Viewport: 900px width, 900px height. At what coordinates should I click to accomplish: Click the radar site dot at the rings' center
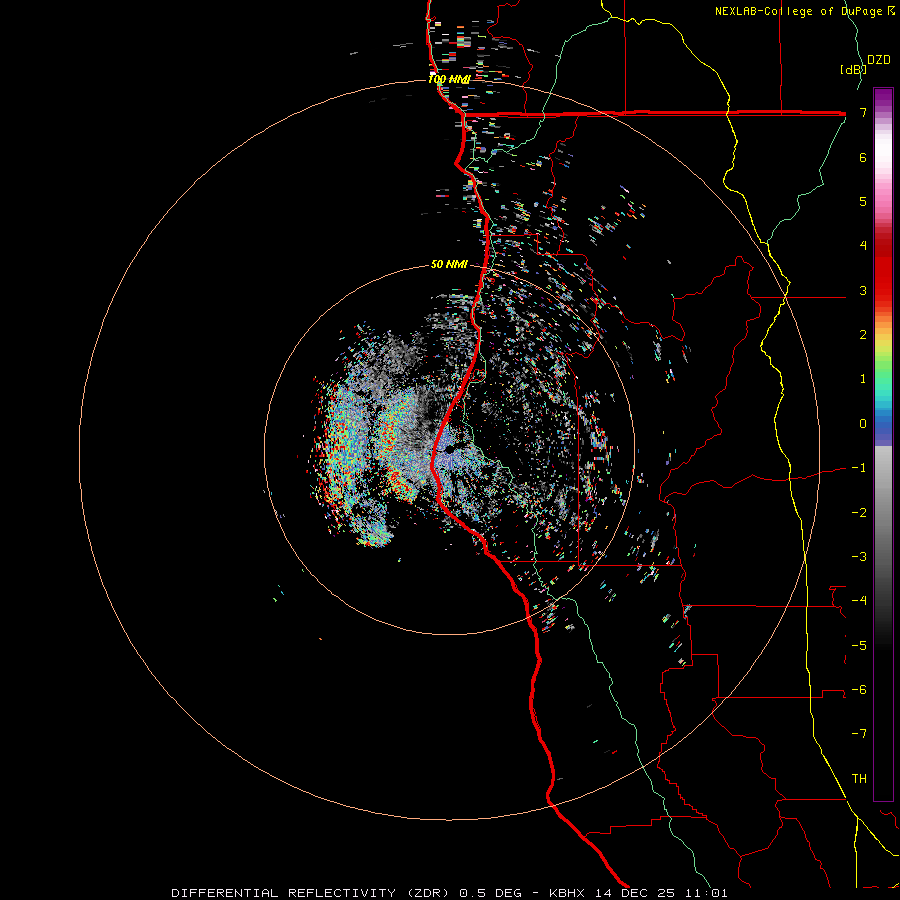point(449,449)
